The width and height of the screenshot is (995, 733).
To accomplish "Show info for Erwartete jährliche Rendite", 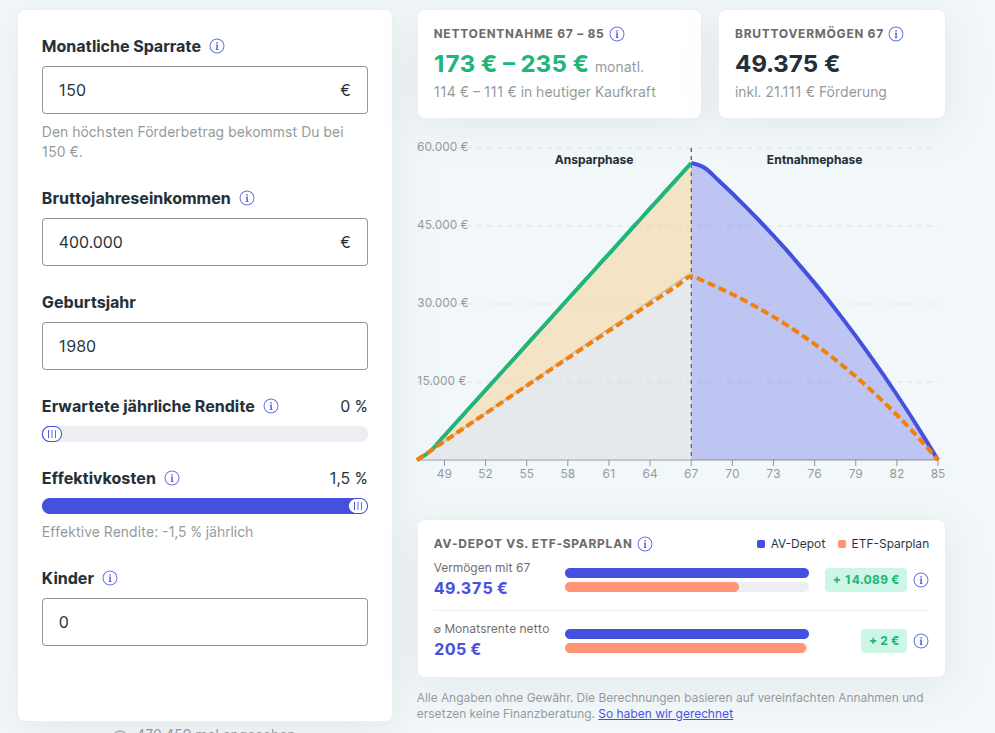I will (271, 406).
